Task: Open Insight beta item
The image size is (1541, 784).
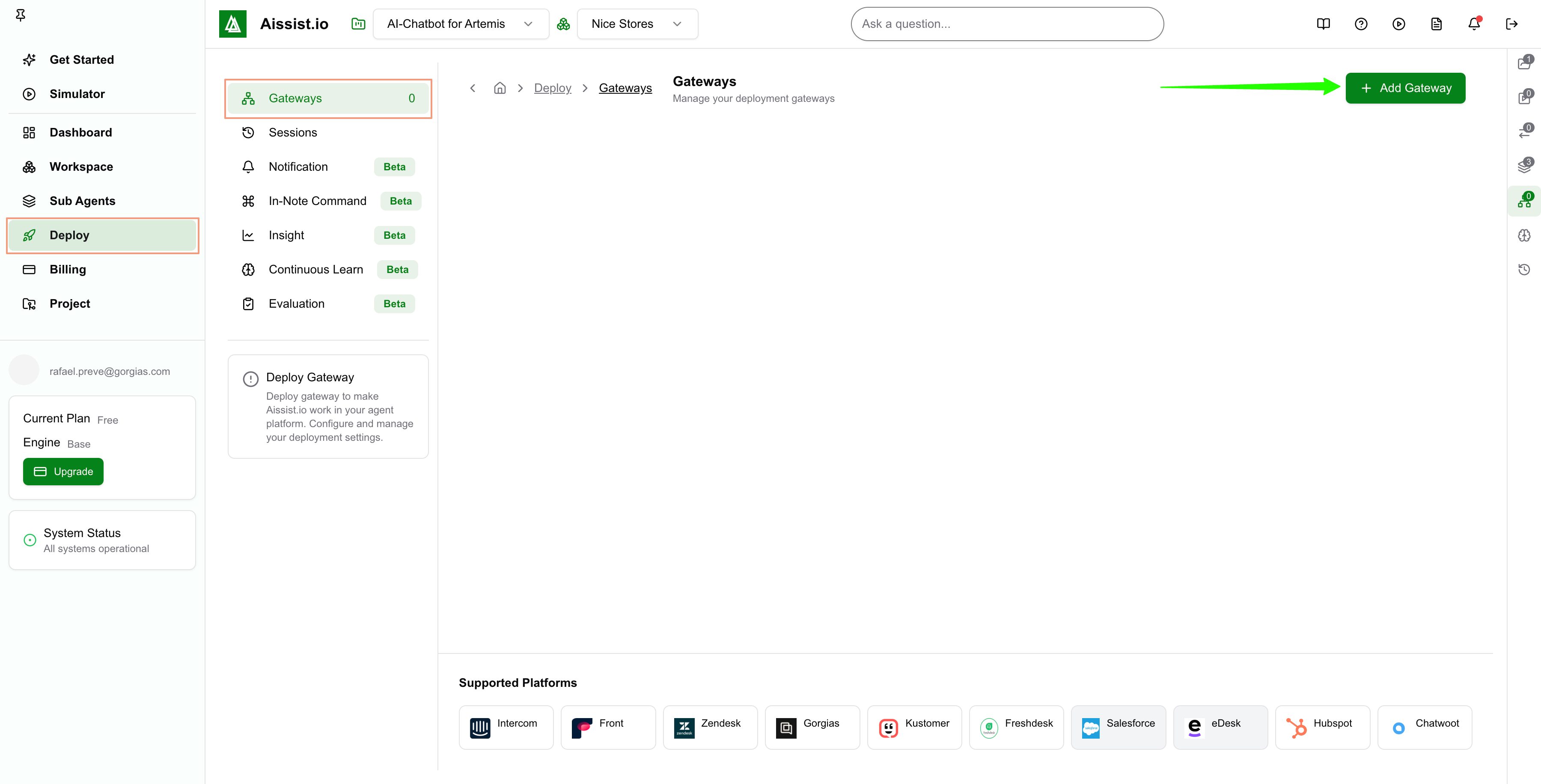Action: pyautogui.click(x=328, y=235)
